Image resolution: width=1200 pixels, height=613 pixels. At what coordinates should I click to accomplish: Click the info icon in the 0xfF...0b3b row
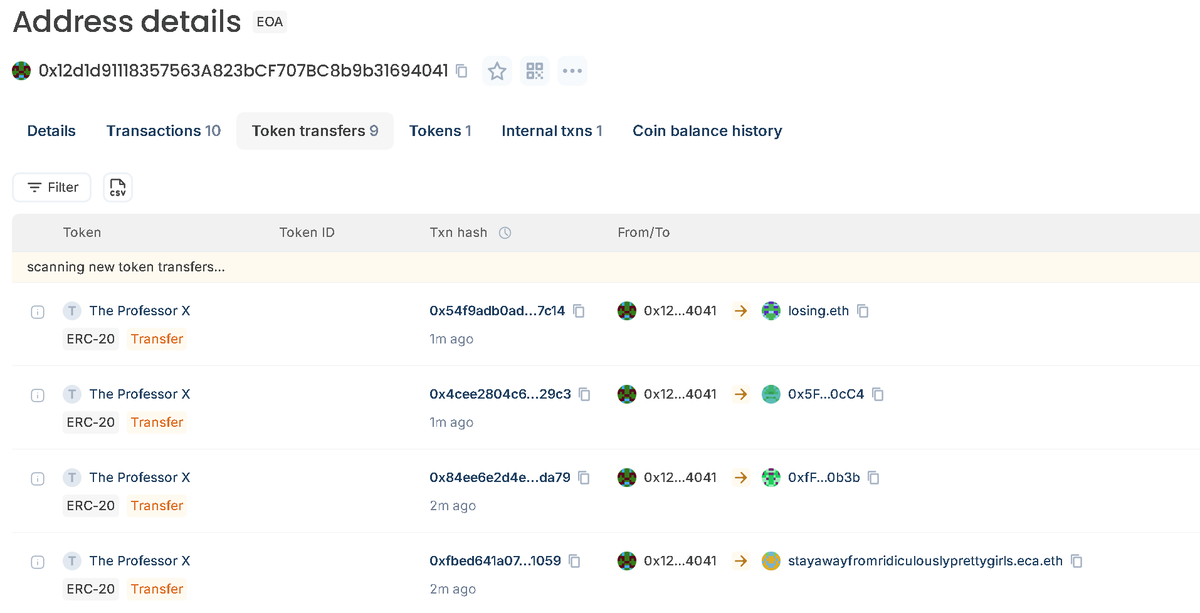pos(37,478)
